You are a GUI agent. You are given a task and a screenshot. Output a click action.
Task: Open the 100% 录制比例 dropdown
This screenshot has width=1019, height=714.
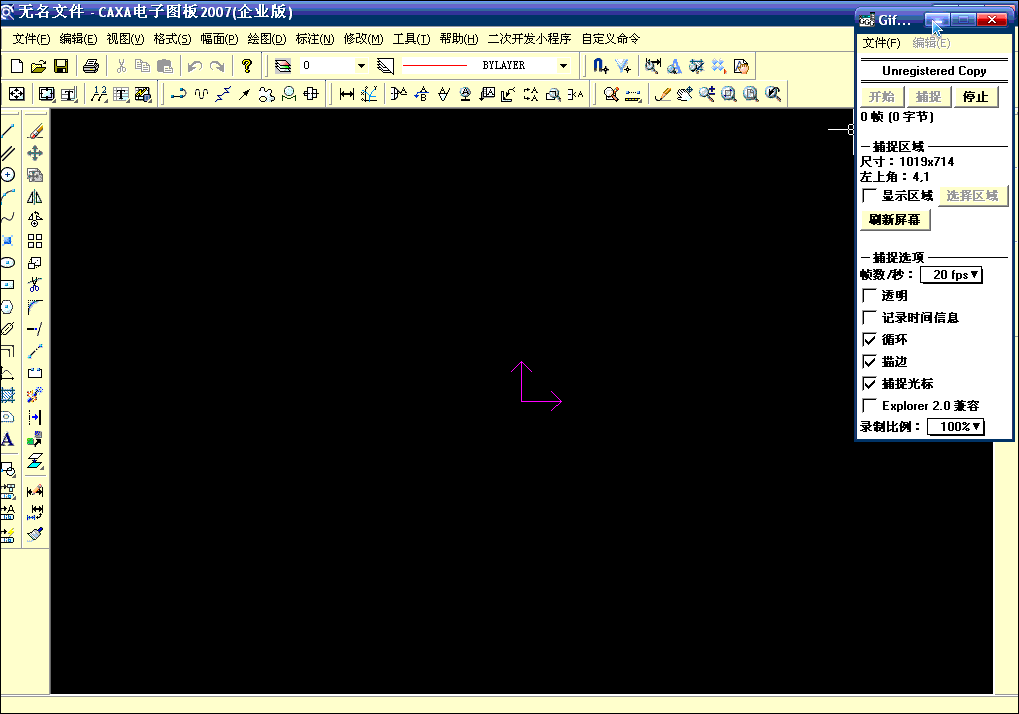pyautogui.click(x=955, y=427)
